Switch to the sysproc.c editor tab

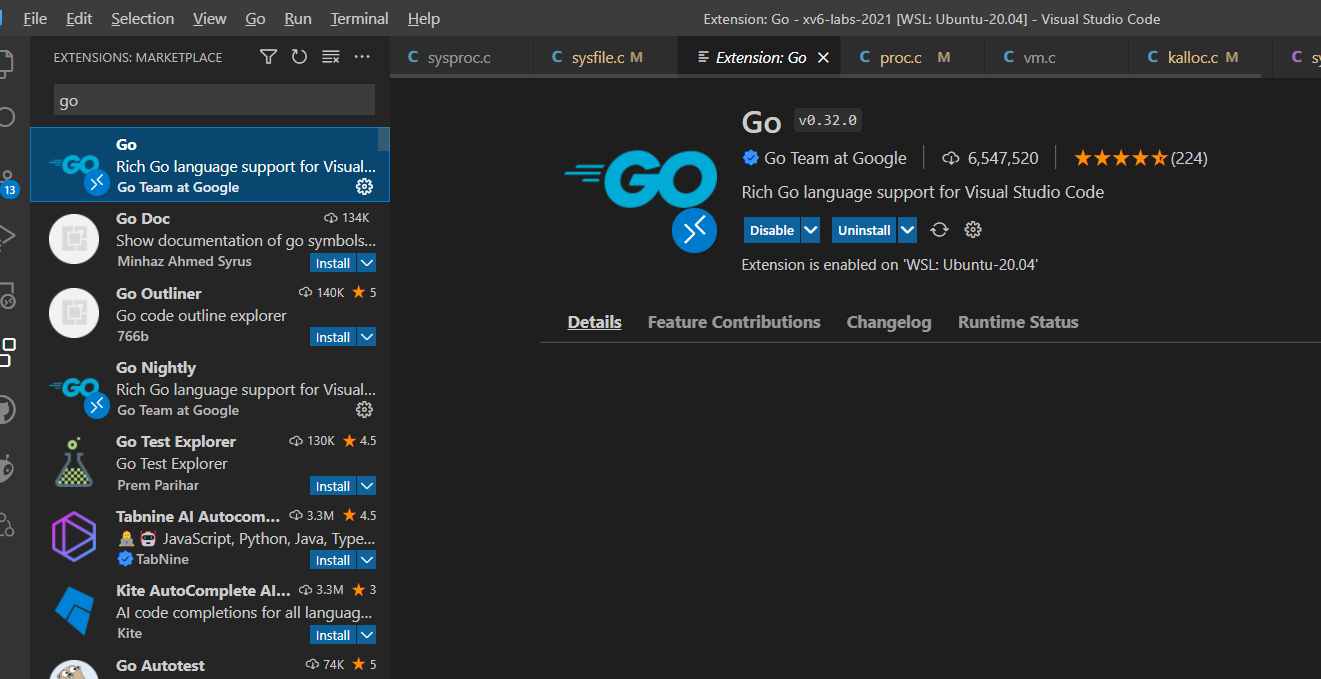(x=462, y=58)
